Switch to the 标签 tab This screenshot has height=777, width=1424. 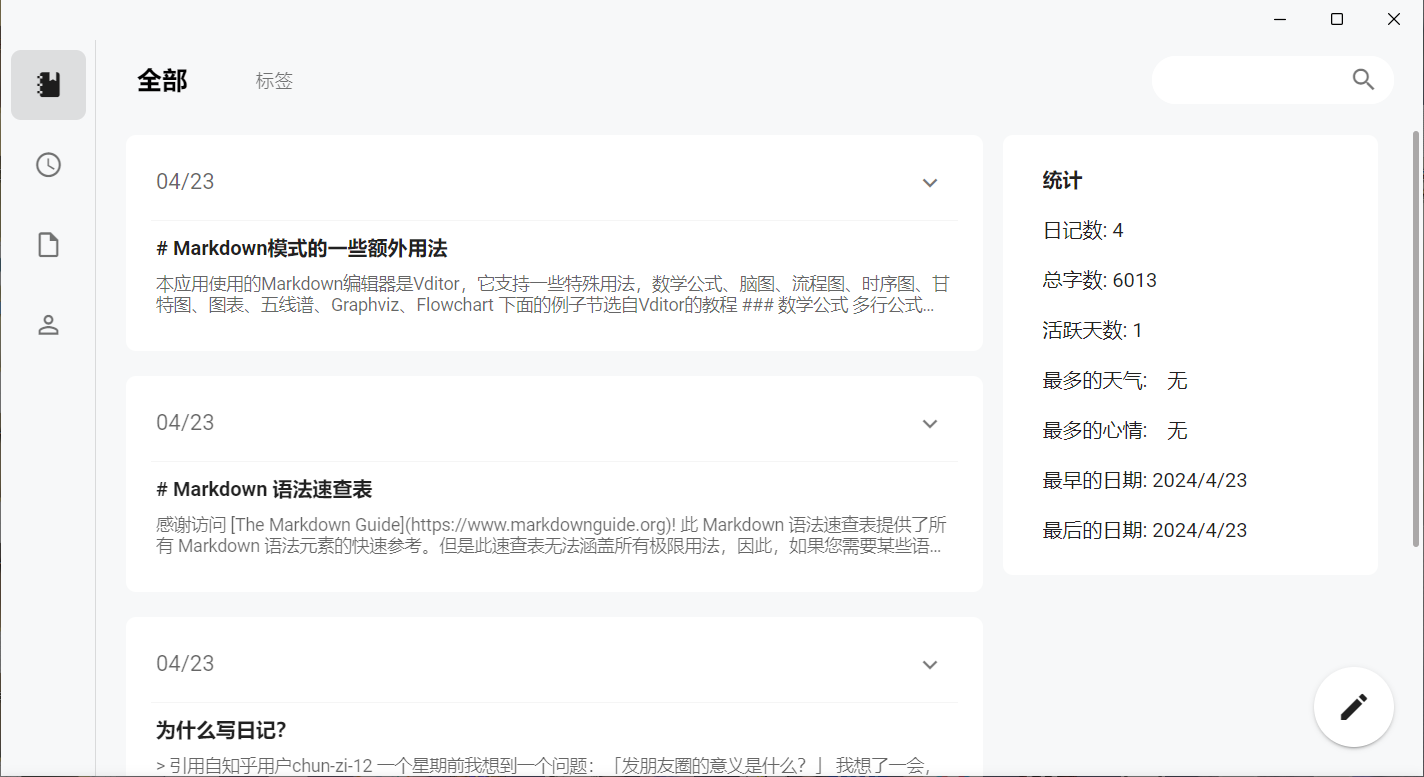(x=274, y=81)
